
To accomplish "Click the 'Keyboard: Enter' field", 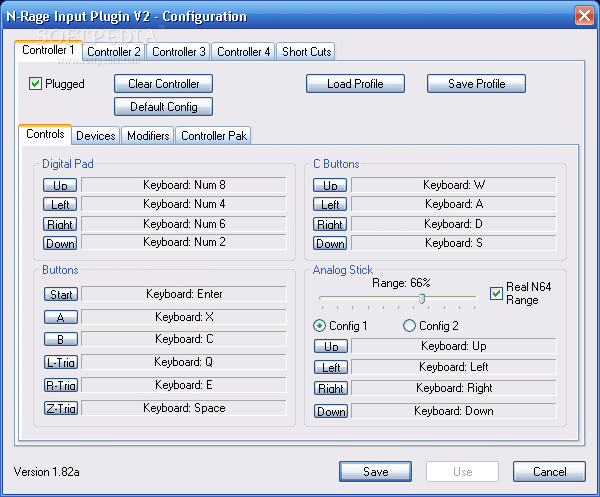I will click(x=184, y=294).
